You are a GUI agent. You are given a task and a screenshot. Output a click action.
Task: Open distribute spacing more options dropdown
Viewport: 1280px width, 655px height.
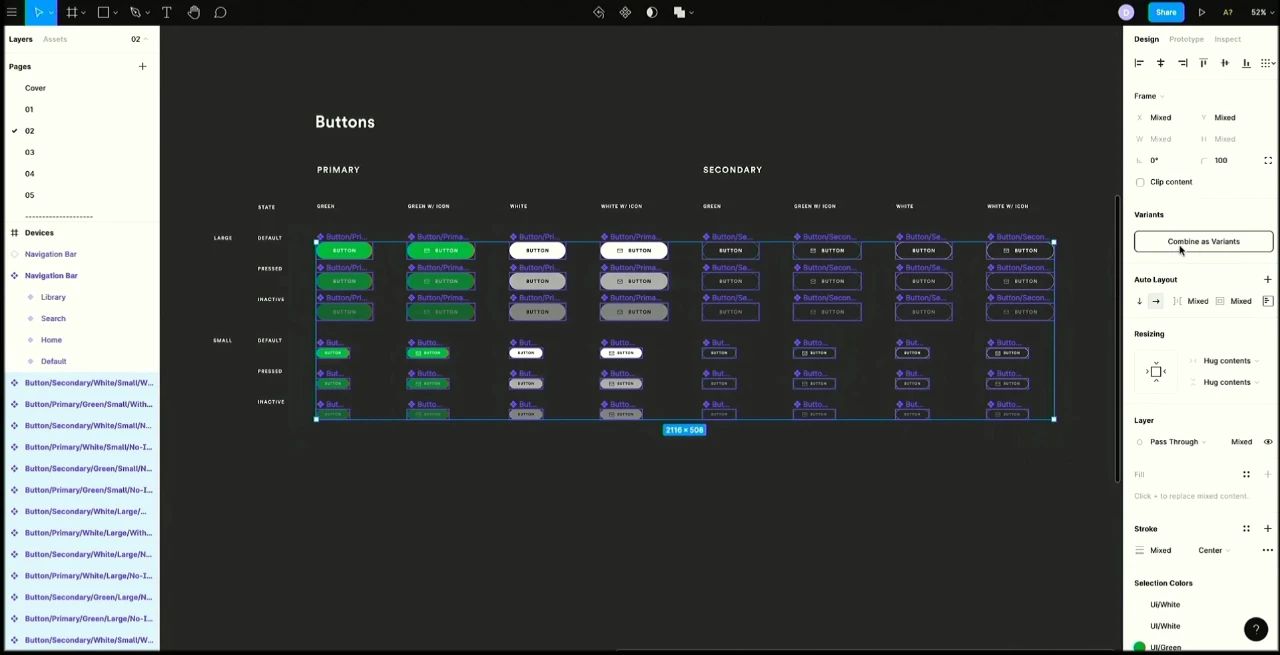coord(1267,63)
